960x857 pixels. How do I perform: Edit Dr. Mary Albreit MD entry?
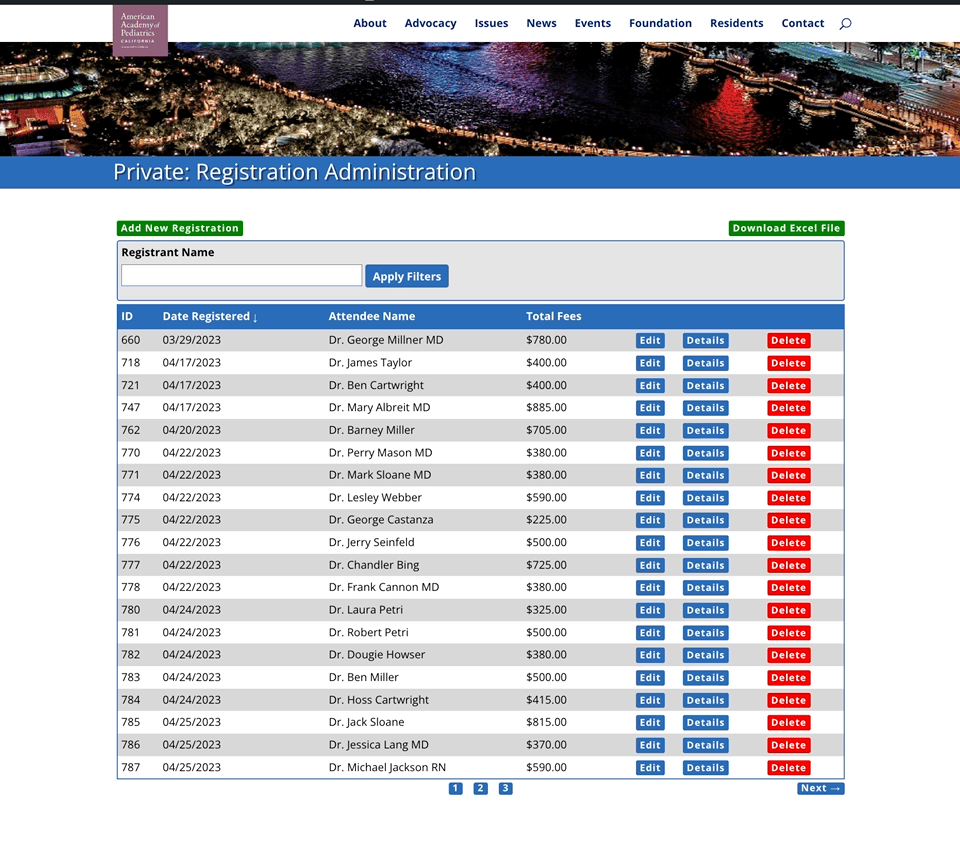pyautogui.click(x=650, y=408)
